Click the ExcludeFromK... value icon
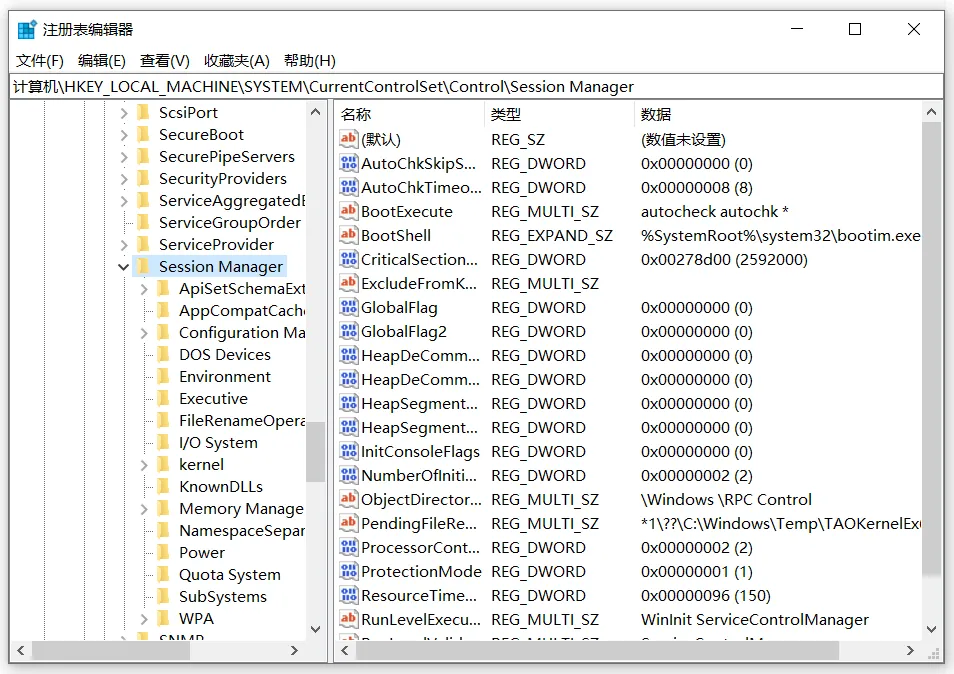Viewport: 954px width, 674px height. point(349,283)
